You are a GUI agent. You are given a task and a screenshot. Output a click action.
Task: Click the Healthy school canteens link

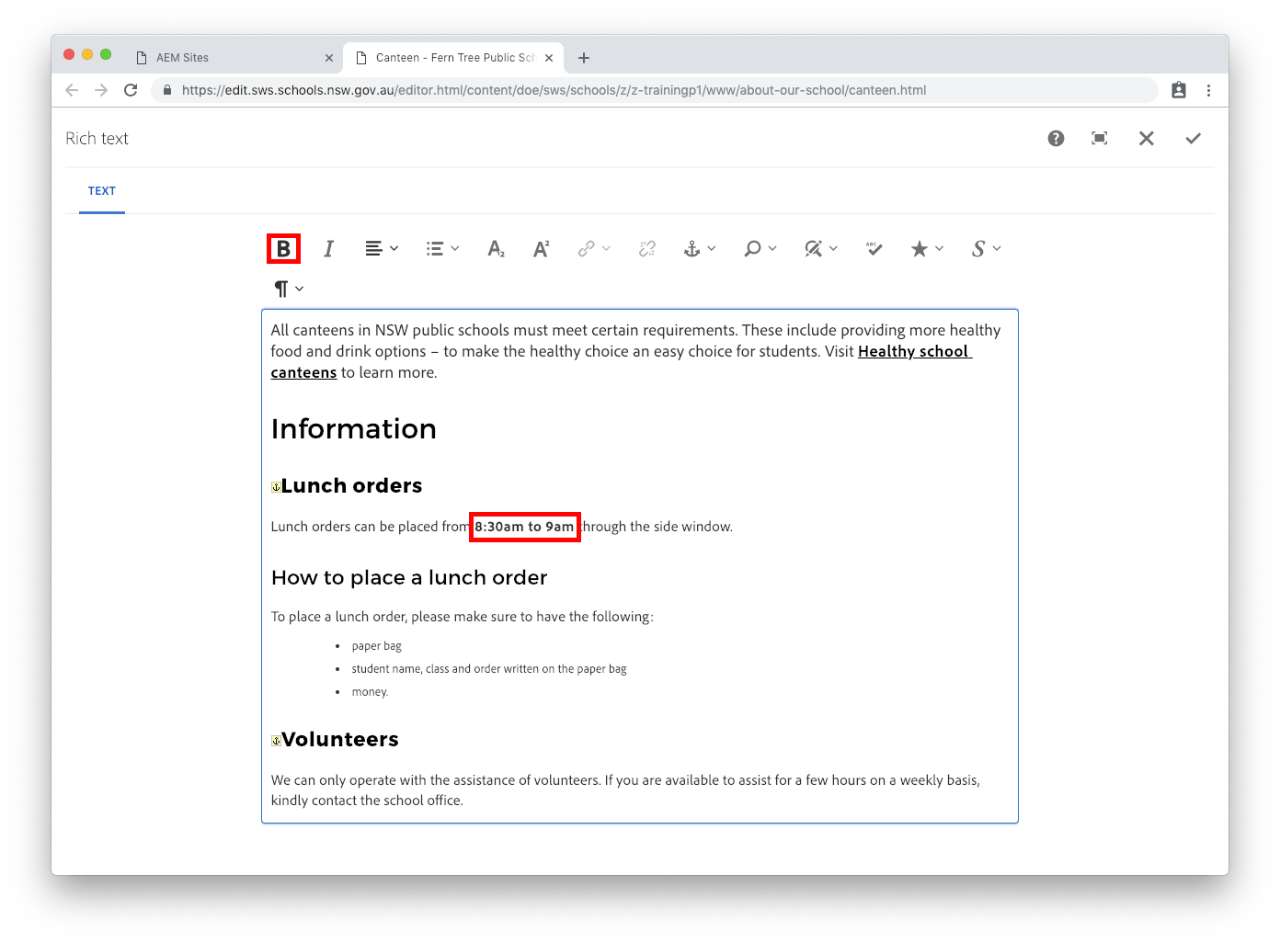(x=914, y=352)
